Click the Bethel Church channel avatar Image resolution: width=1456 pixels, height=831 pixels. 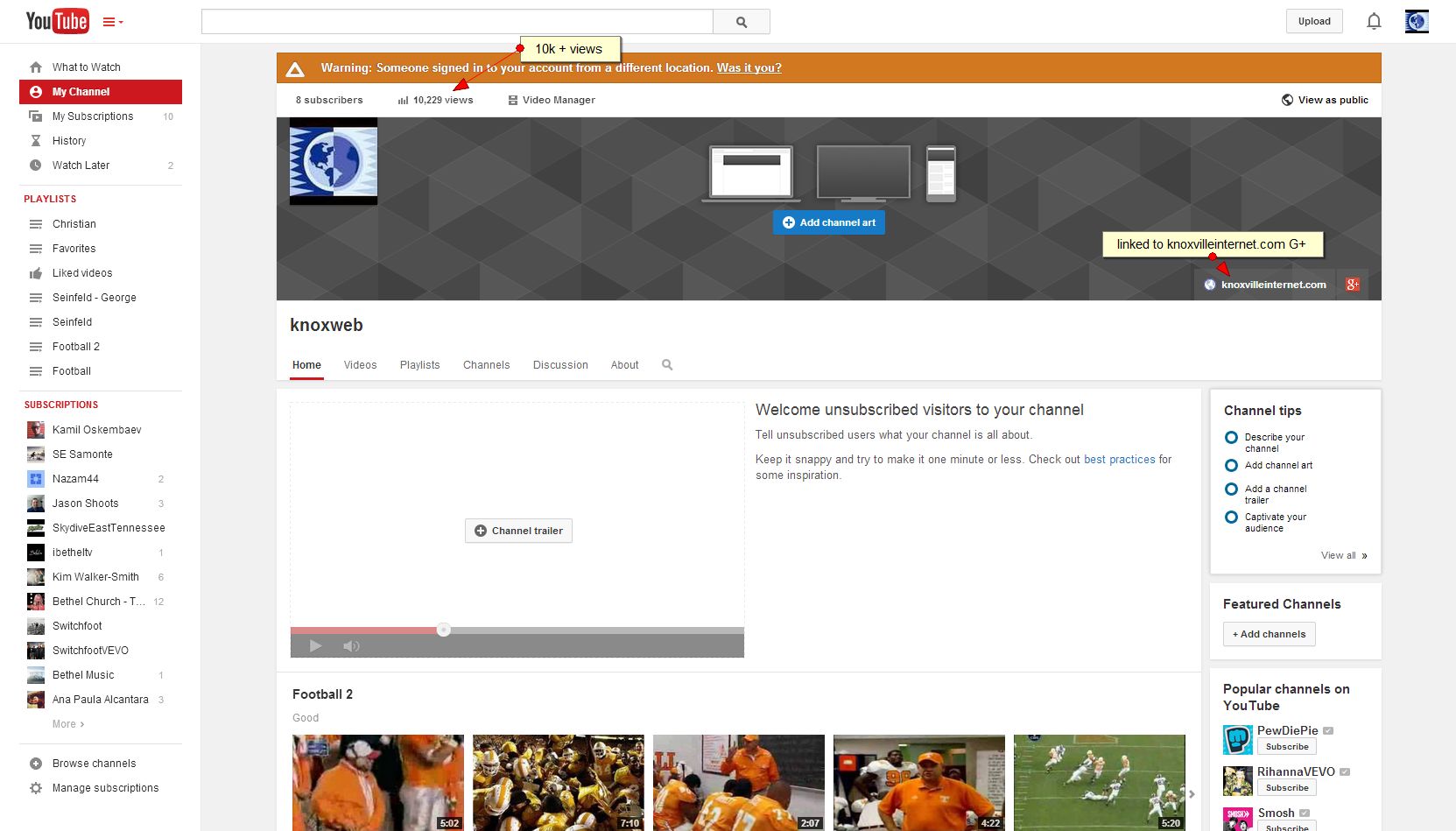pos(36,602)
